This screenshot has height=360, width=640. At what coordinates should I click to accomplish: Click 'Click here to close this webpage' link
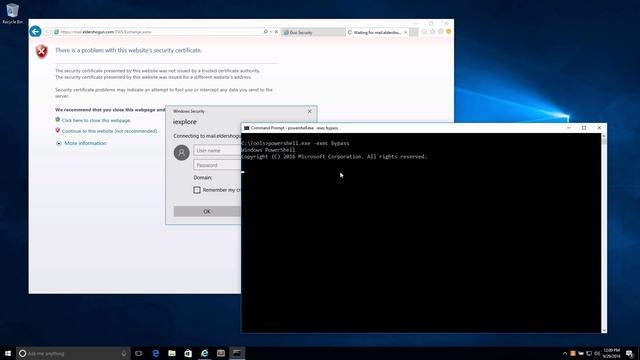point(96,120)
